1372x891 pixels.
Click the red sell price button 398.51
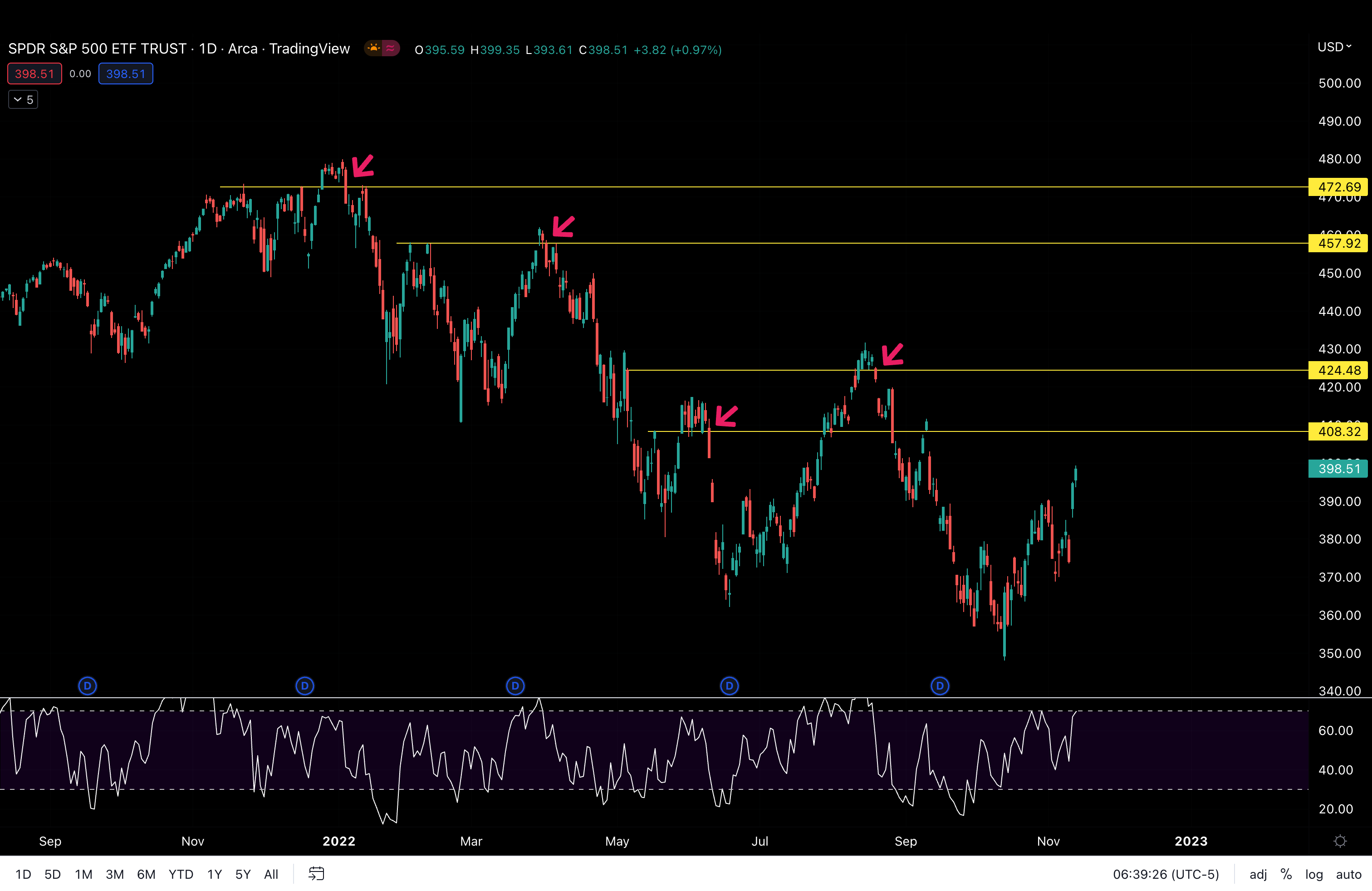tap(34, 73)
